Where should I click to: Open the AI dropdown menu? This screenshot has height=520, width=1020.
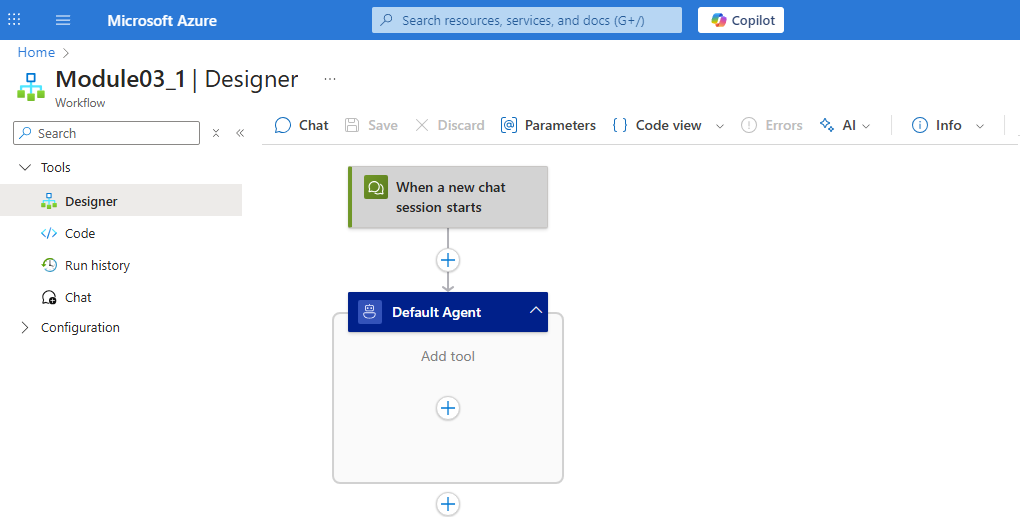(x=844, y=125)
